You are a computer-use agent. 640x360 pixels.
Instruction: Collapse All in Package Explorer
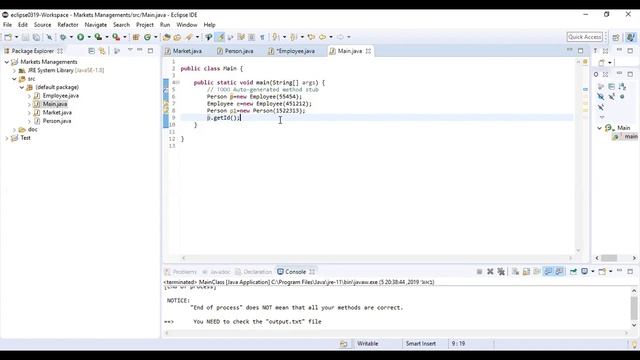pos(91,51)
